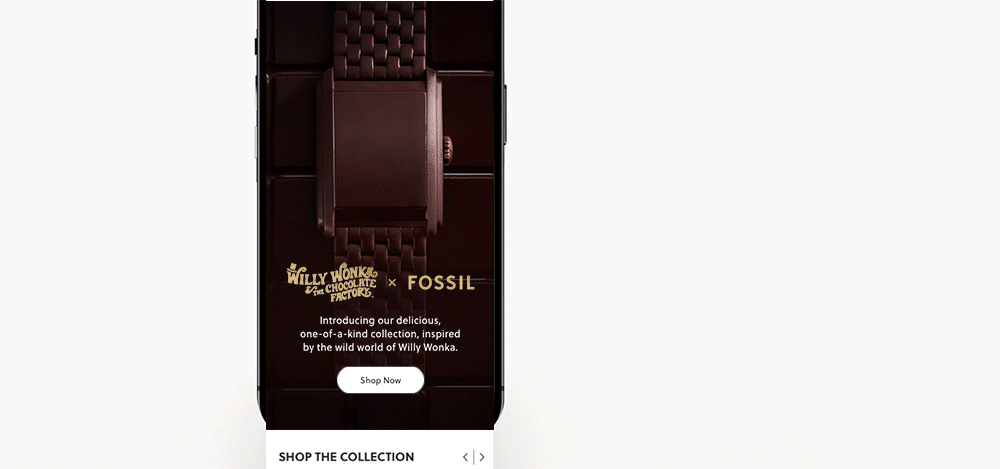The width and height of the screenshot is (1000, 469).
Task: Advance the collection carousel with right arrow
Action: coord(482,457)
